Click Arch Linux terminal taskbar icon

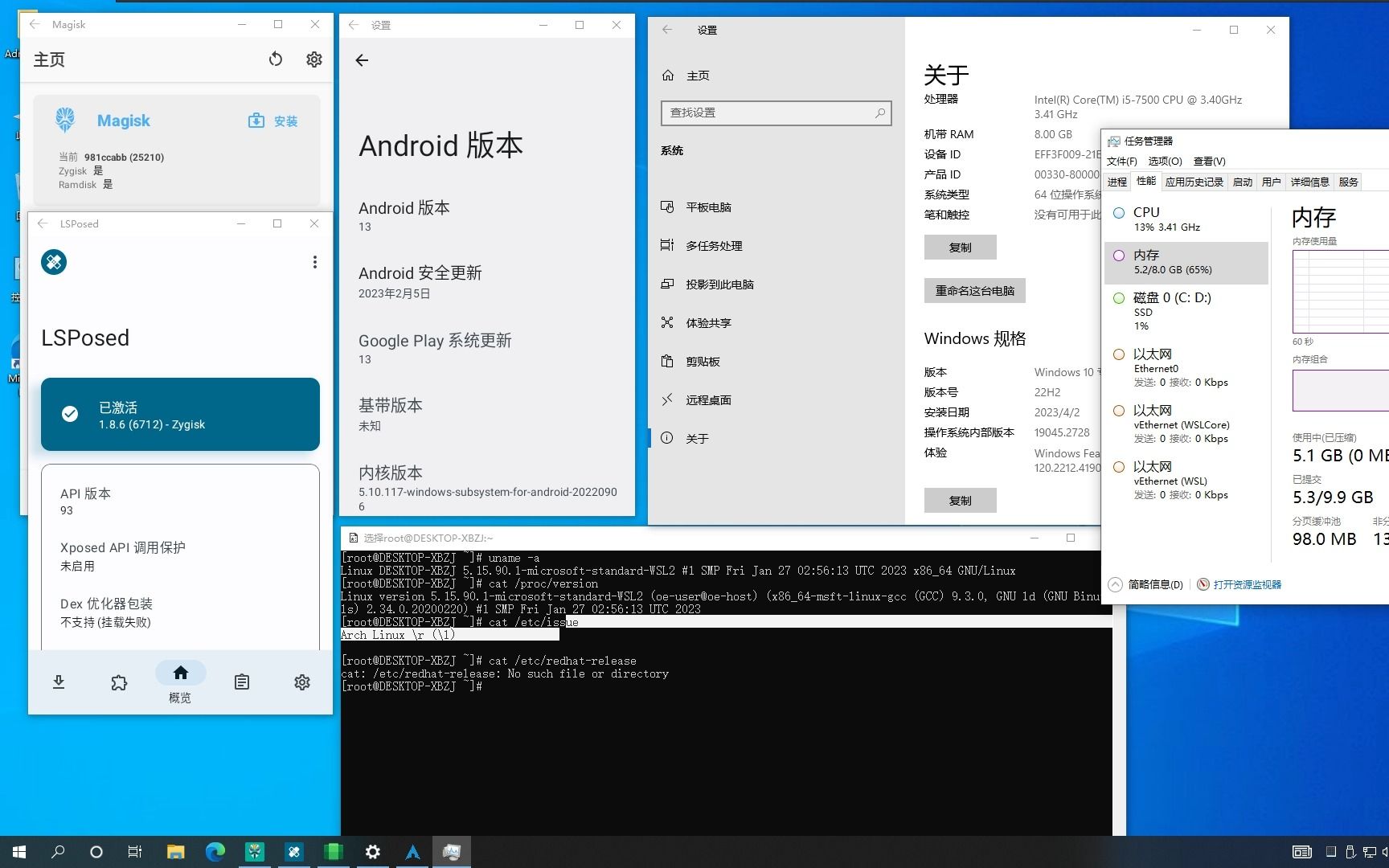pyautogui.click(x=412, y=852)
